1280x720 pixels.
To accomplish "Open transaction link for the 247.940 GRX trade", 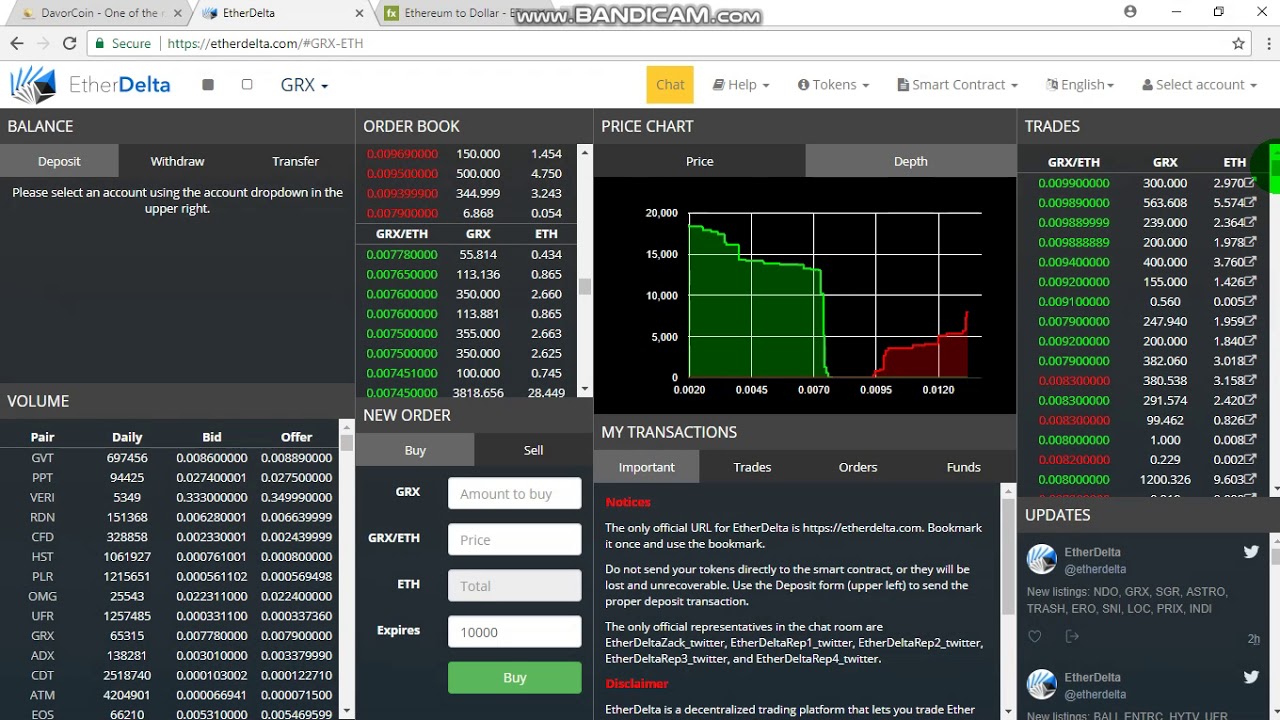I will pyautogui.click(x=1250, y=321).
